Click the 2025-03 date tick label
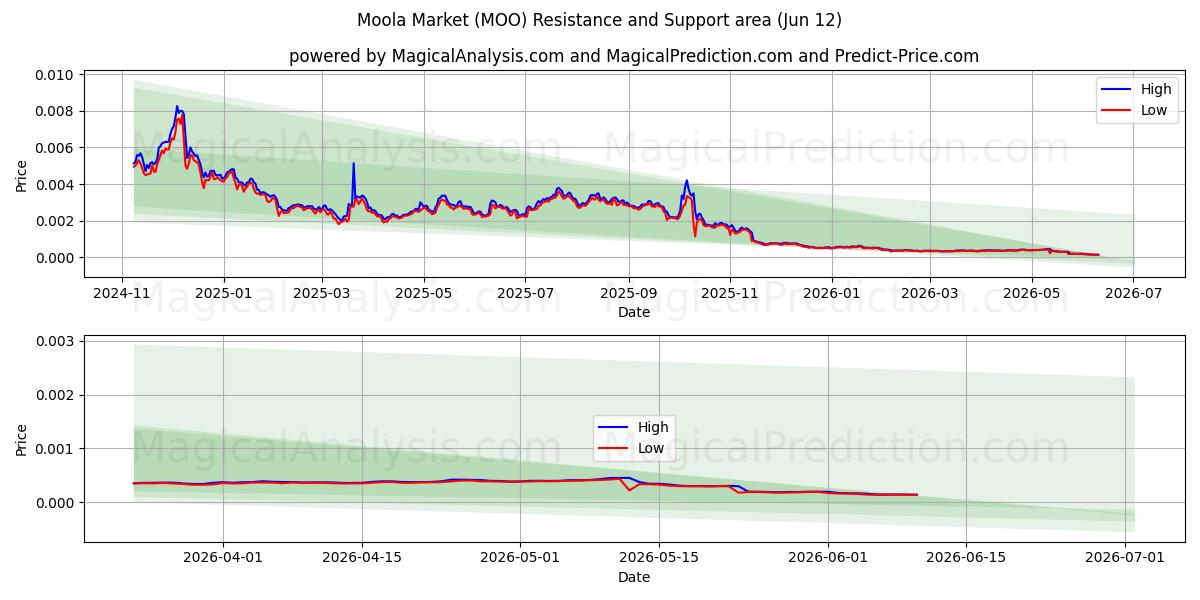1200x600 pixels. 321,294
